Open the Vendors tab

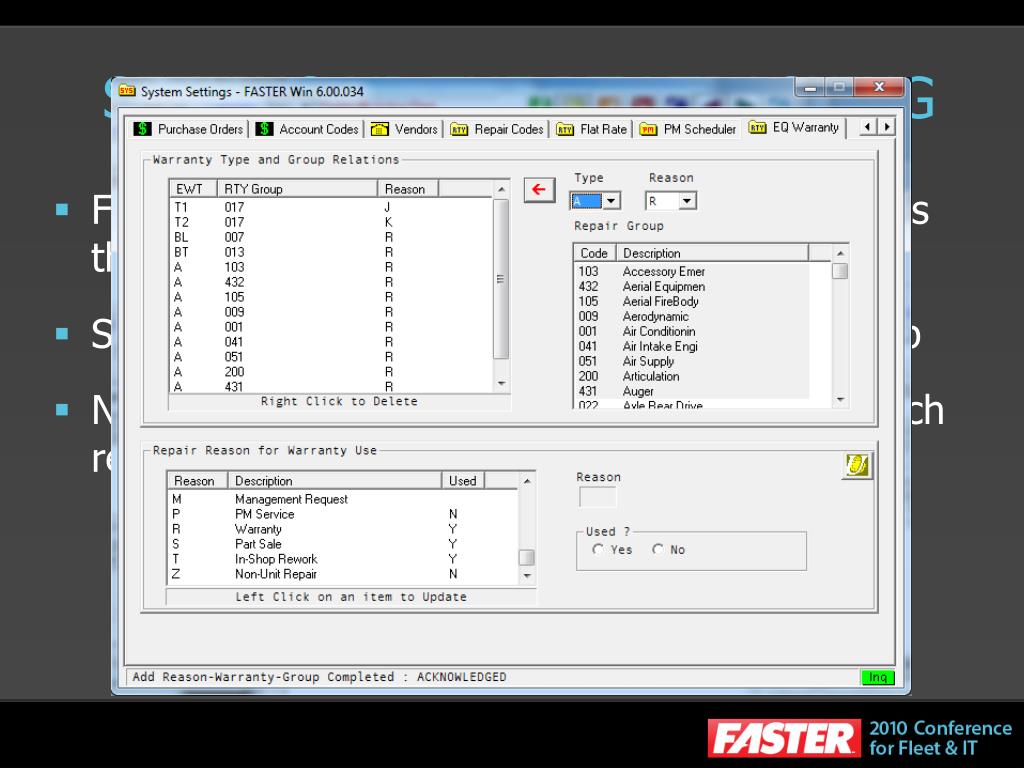404,129
